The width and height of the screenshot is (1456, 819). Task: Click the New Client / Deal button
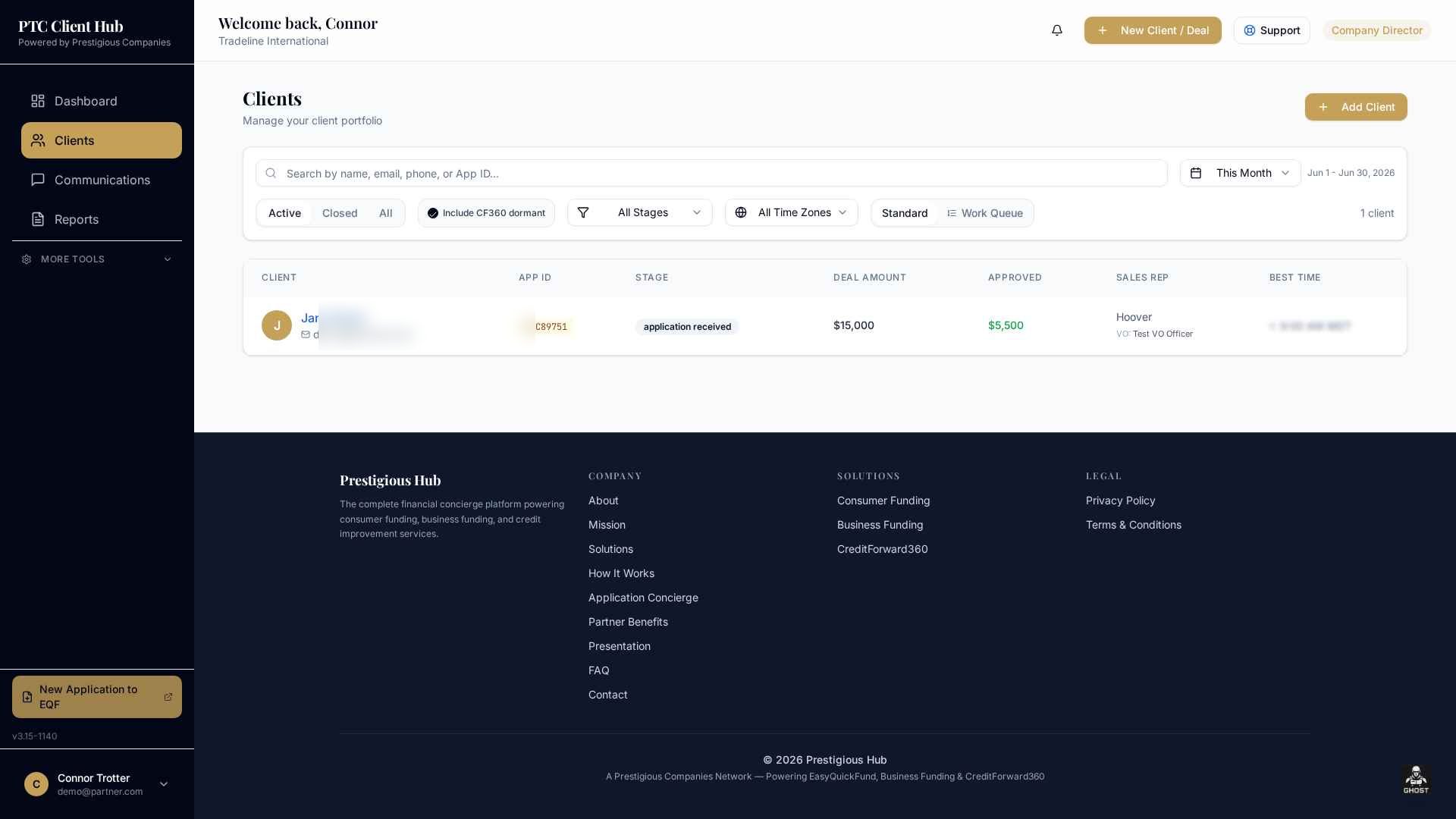tap(1153, 30)
